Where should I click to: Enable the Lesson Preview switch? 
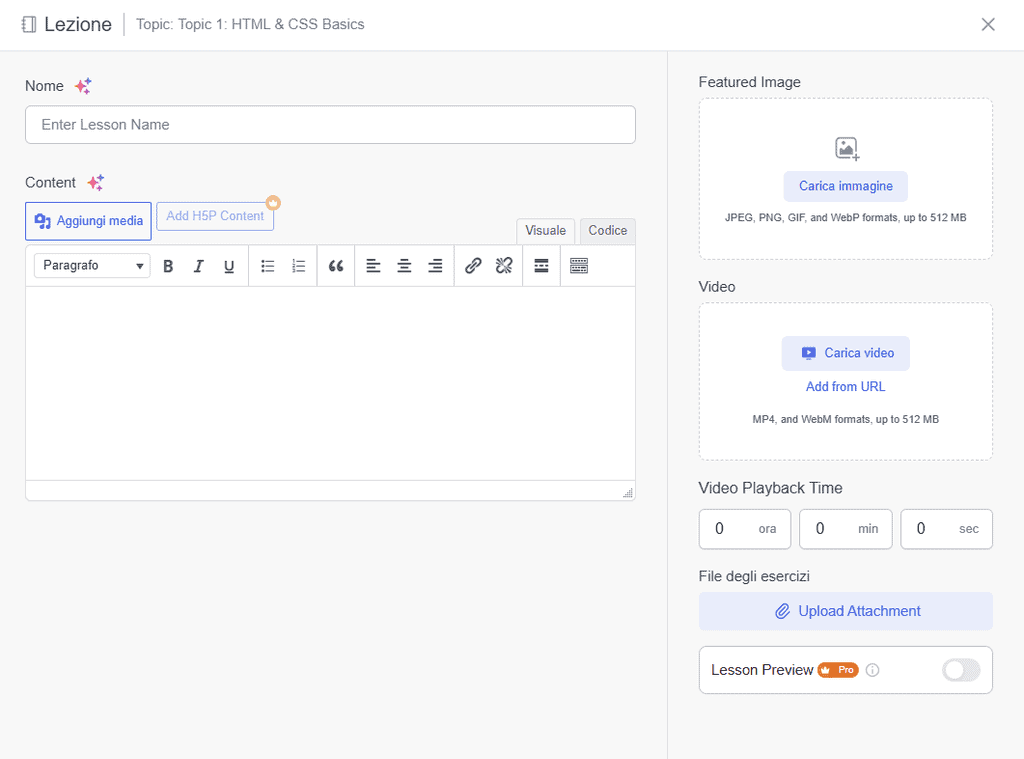(x=961, y=670)
